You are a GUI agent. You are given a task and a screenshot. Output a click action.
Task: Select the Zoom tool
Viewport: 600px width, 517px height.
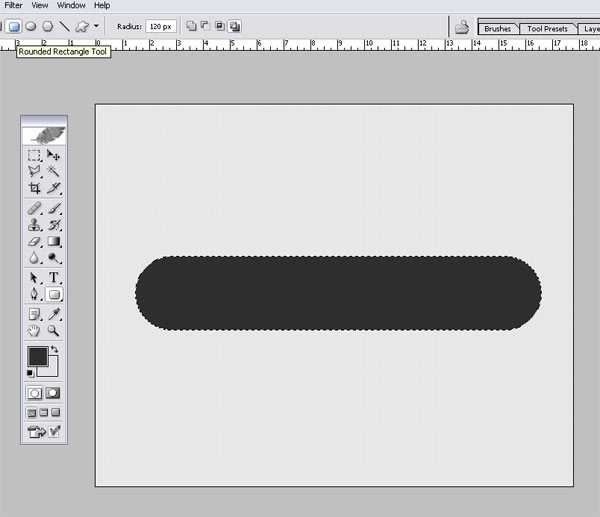tap(53, 331)
